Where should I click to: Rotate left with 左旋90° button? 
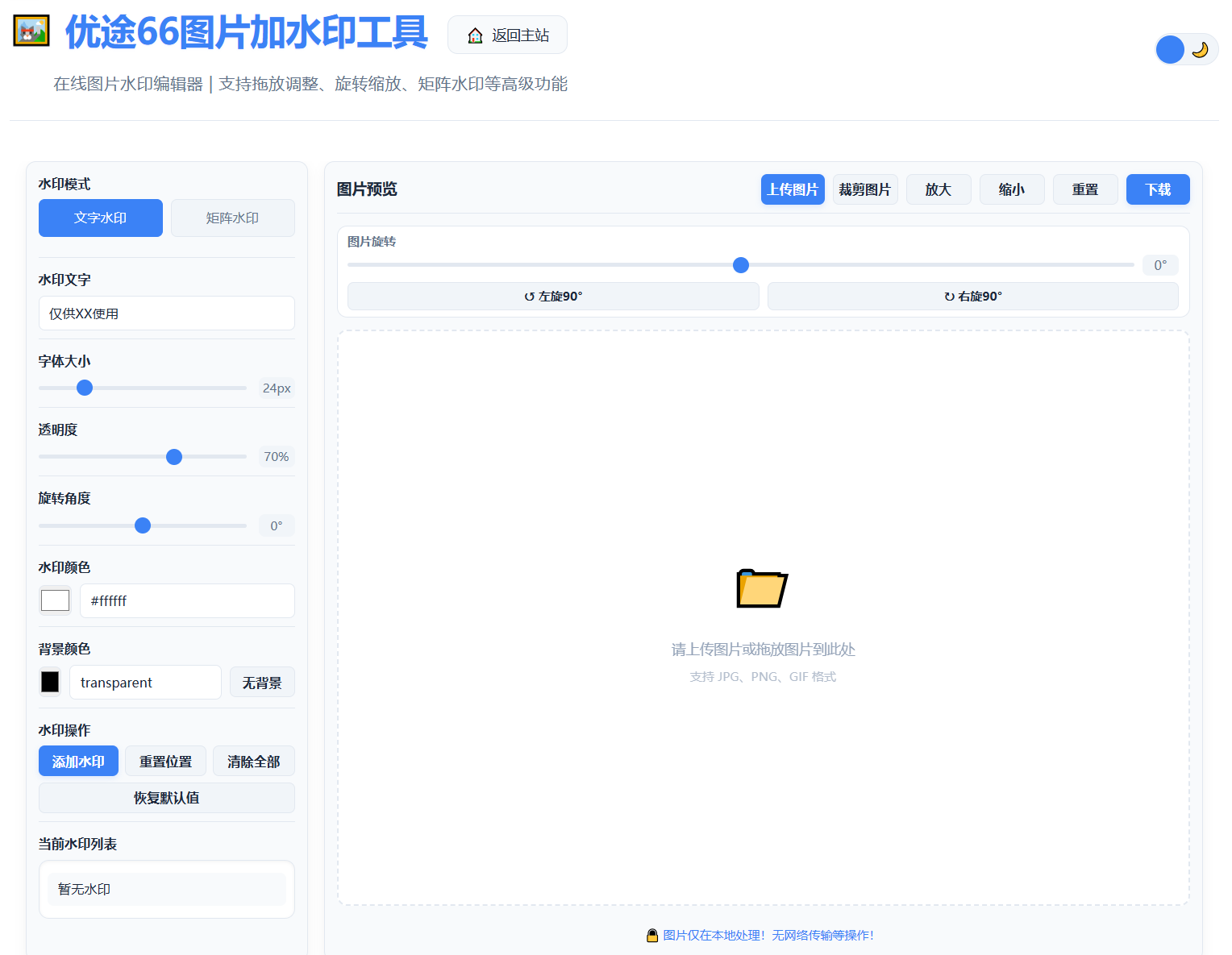[553, 296]
